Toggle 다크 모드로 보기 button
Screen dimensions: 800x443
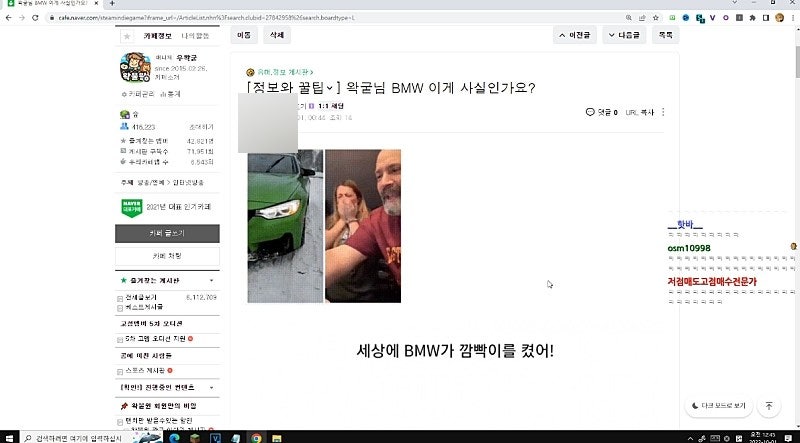click(718, 406)
